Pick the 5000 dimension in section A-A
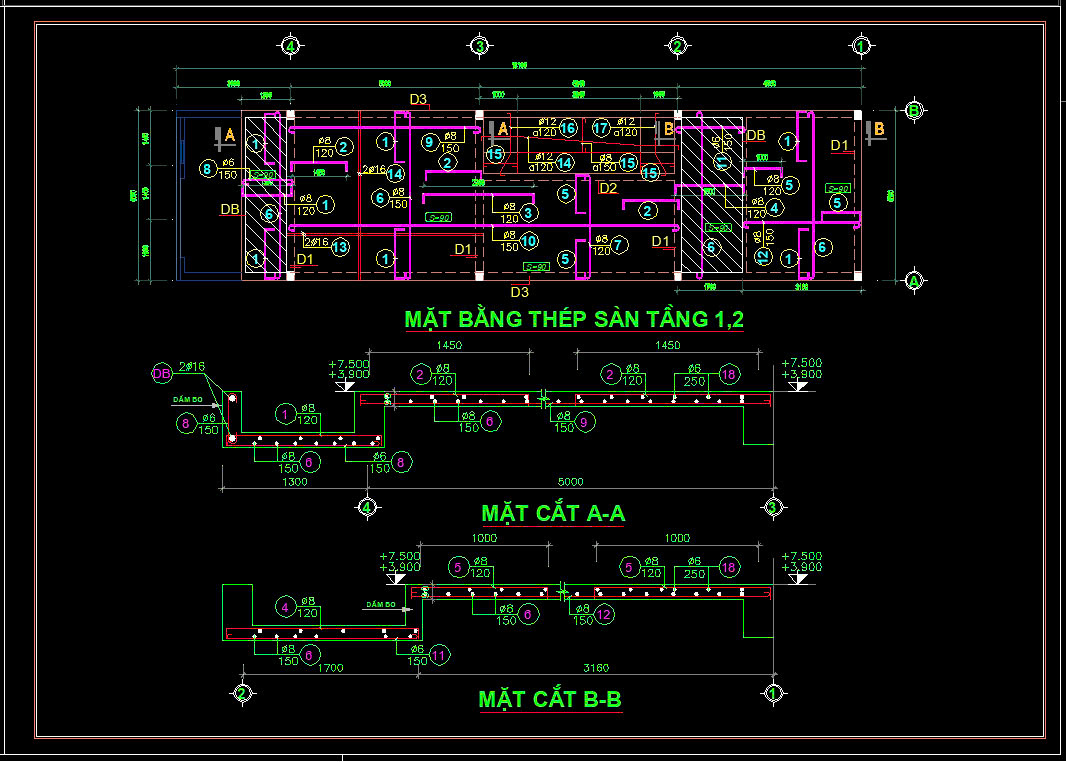Image resolution: width=1066 pixels, height=762 pixels. [571, 481]
